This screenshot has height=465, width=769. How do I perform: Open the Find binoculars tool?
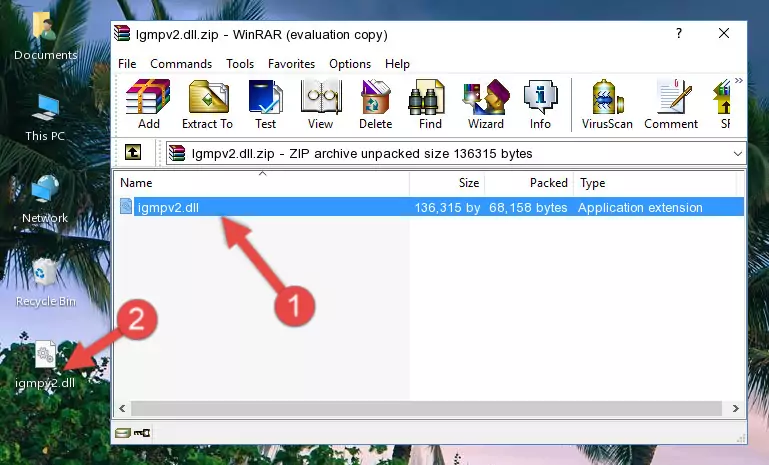point(430,104)
